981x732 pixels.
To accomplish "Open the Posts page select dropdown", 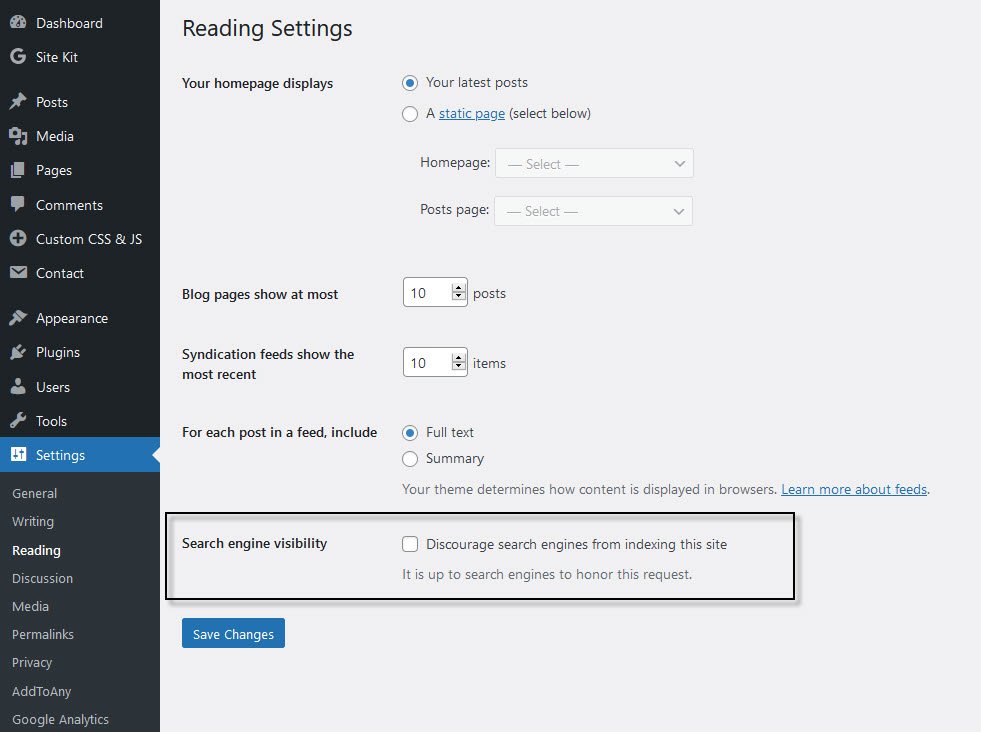I will (593, 211).
